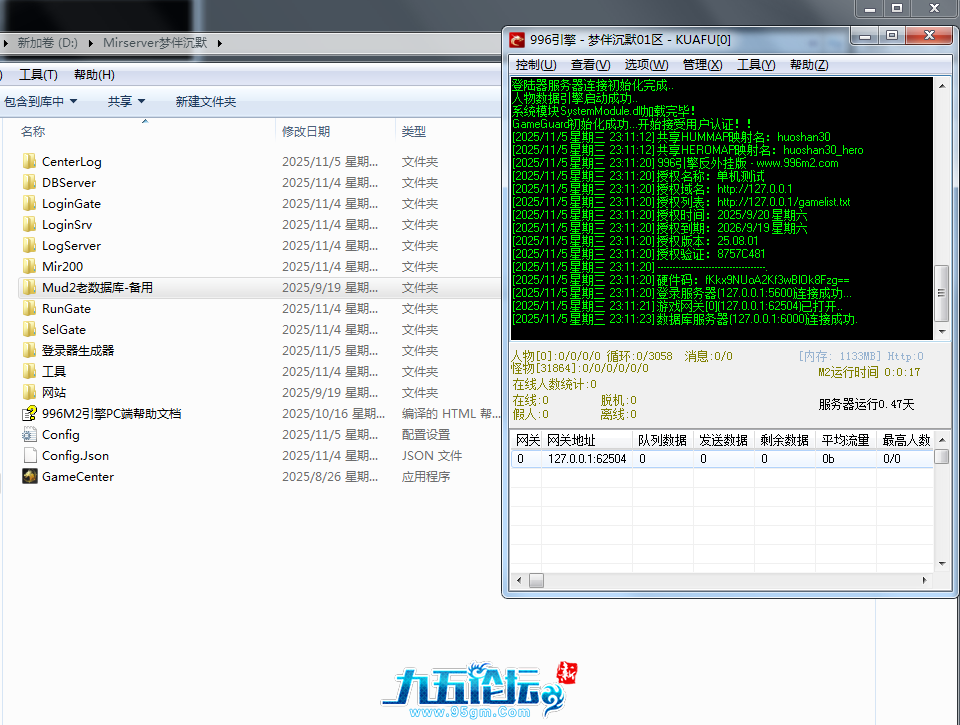Click the Config settings file icon
The height and width of the screenshot is (725, 960).
(x=30, y=434)
